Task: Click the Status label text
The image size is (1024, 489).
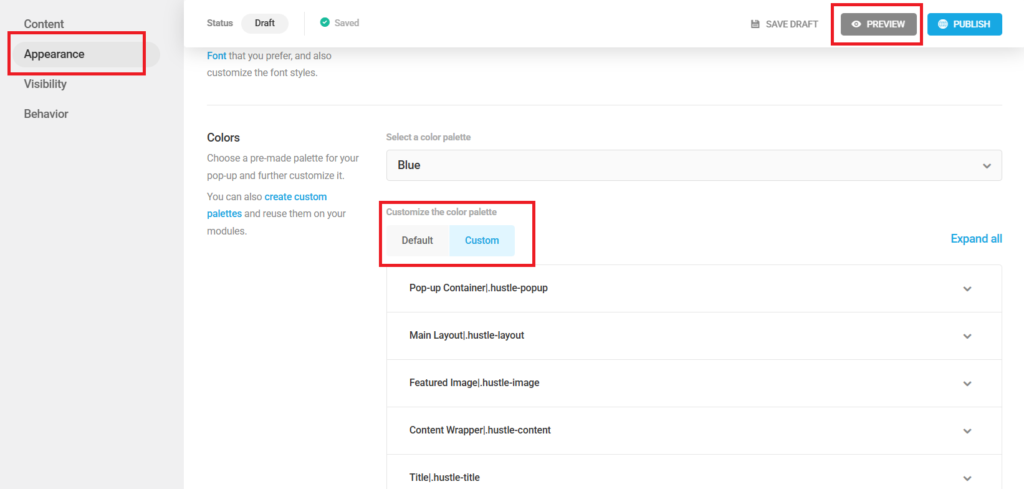Action: click(x=220, y=23)
